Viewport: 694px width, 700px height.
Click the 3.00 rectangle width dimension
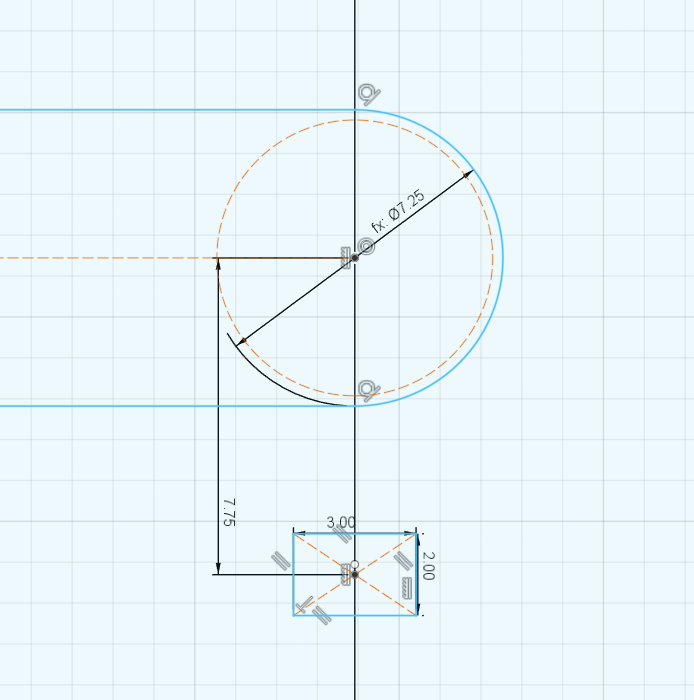341,522
